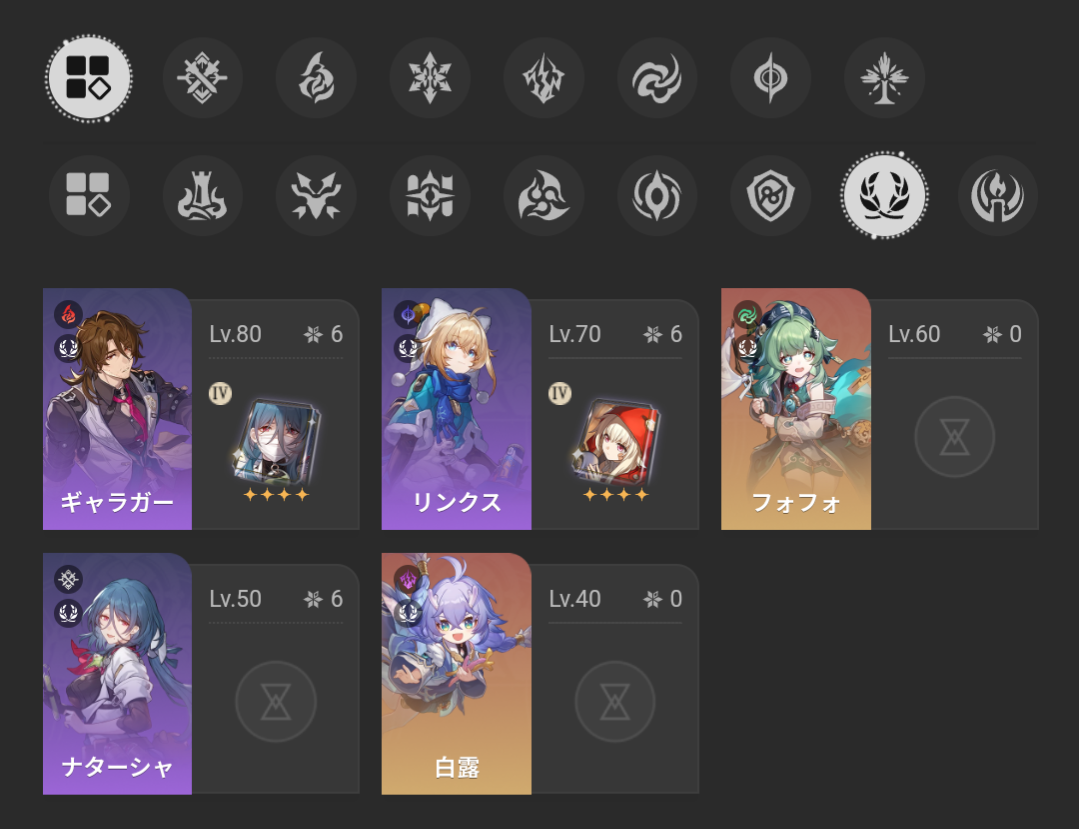Viewport: 1079px width, 829px height.
Task: Filter characters by Fire element
Action: (316, 78)
